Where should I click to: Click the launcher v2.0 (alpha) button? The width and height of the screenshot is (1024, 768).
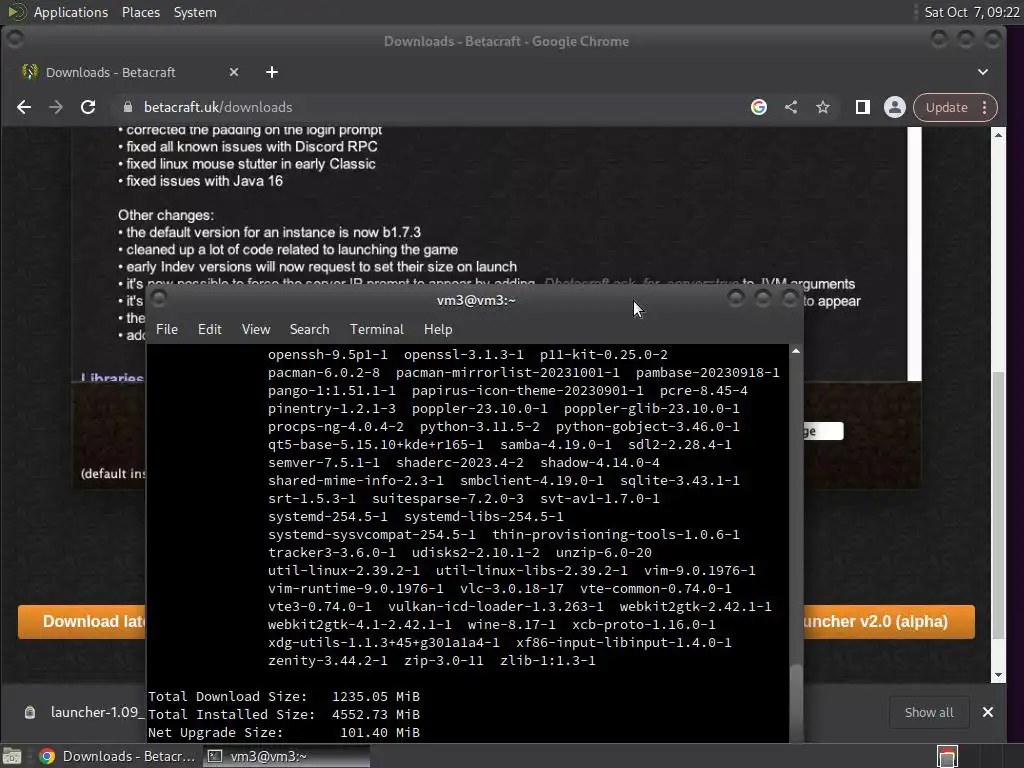[x=889, y=622]
